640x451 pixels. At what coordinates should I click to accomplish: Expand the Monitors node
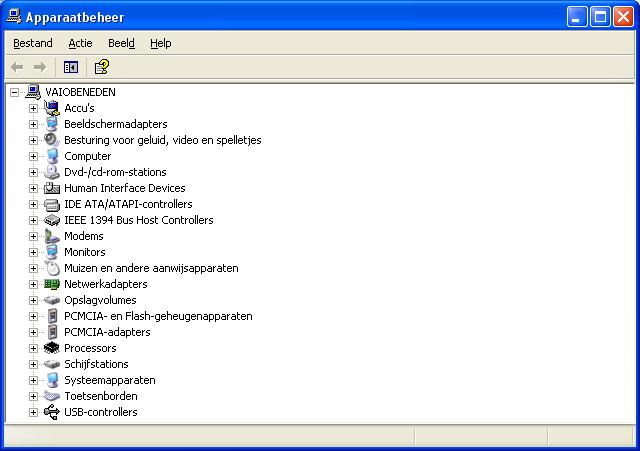(x=33, y=252)
